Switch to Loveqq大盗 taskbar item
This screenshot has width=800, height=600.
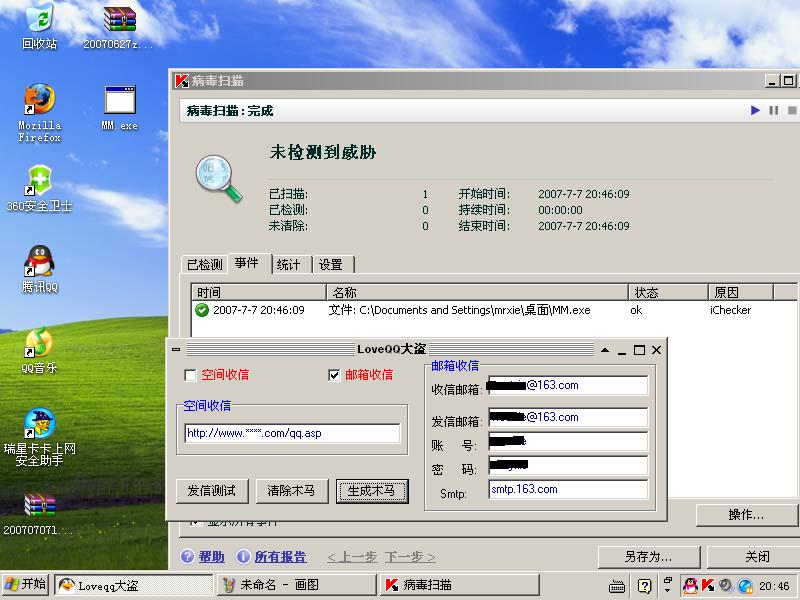pyautogui.click(x=134, y=585)
